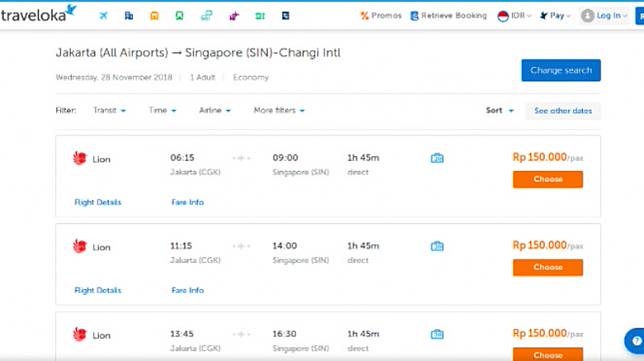
Task: Open the green bus icon in navigation
Action: point(179,16)
